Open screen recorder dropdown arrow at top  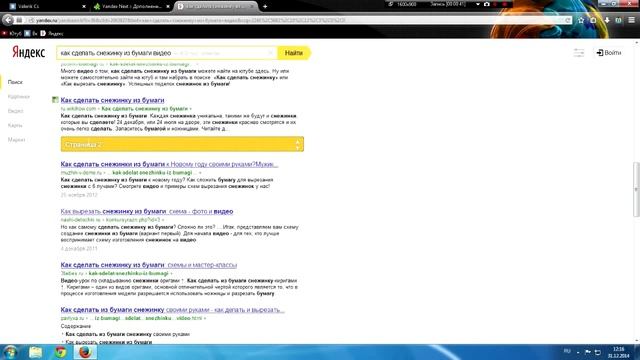click(478, 4)
